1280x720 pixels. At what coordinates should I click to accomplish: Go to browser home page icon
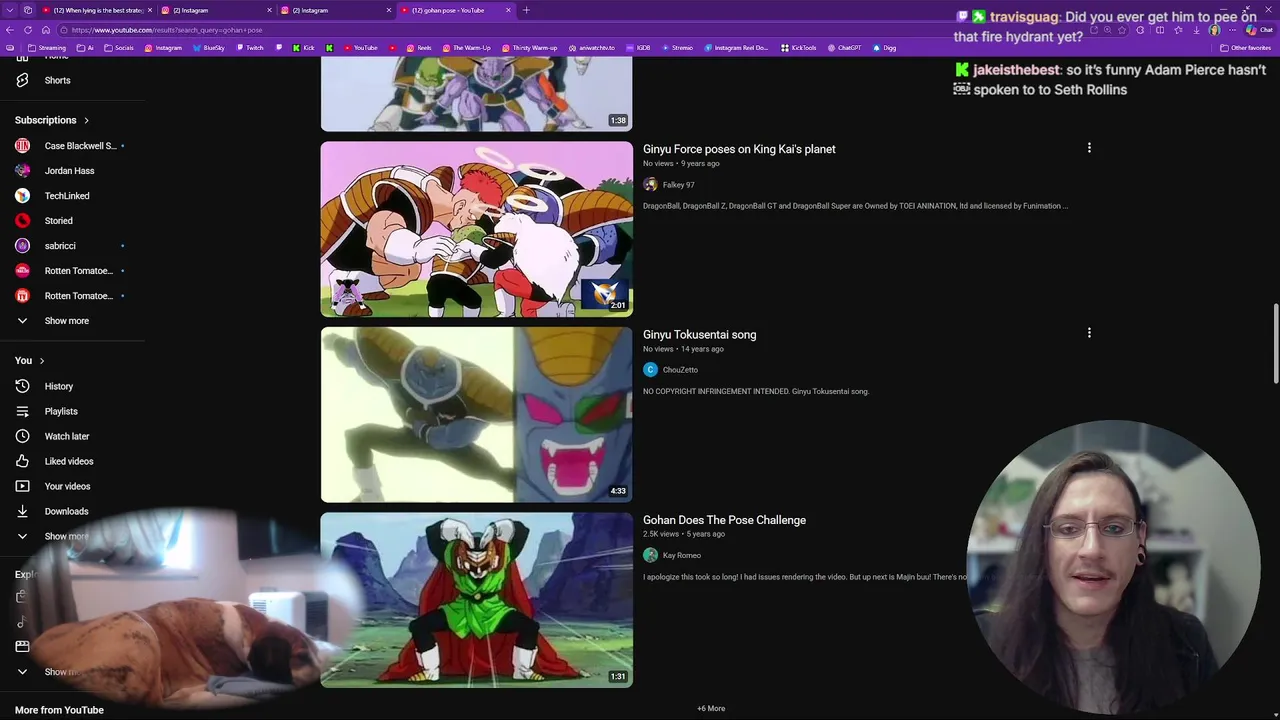45,30
